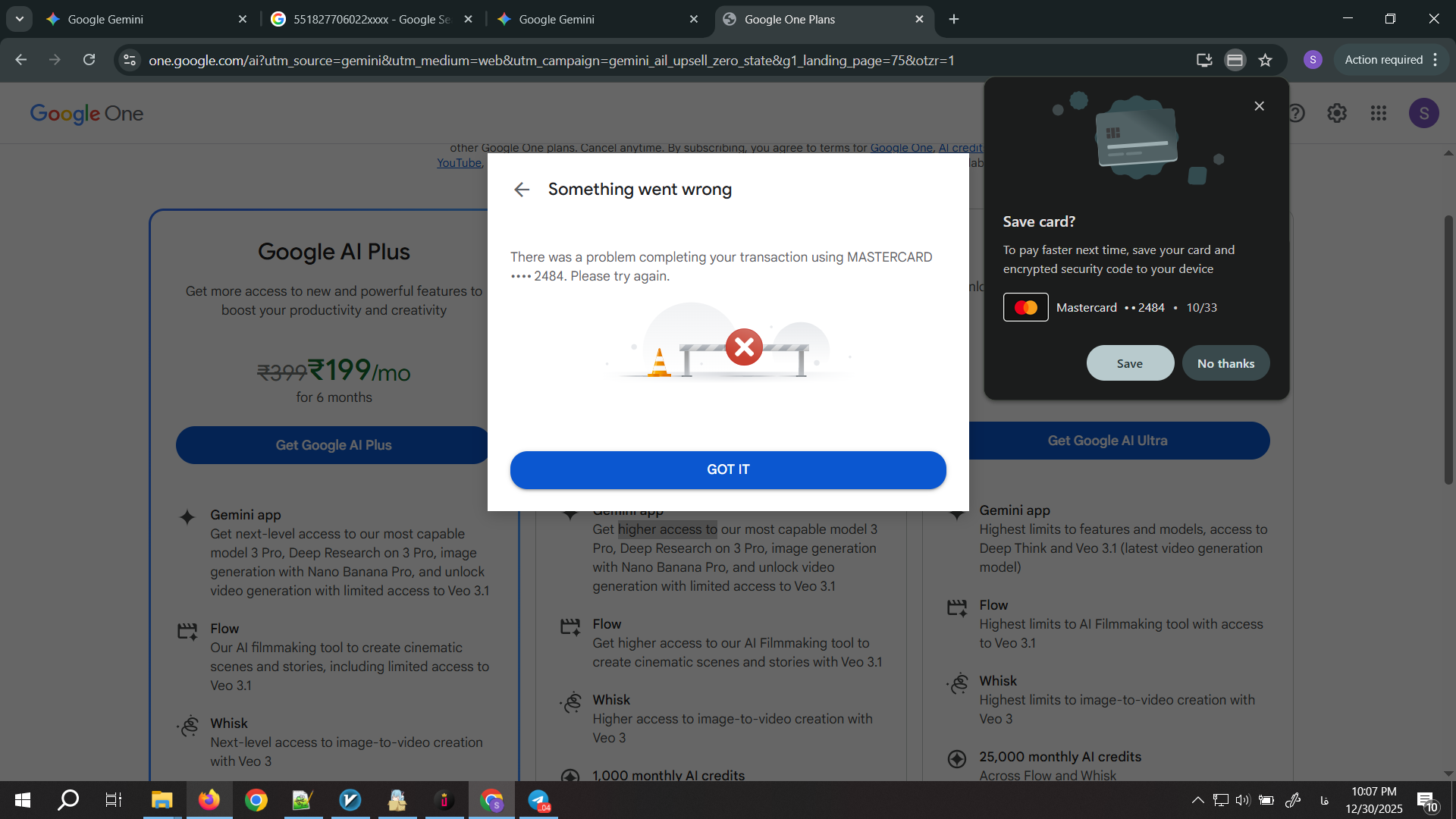Expand the tab search dropdown
The width and height of the screenshot is (1456, 819).
[19, 19]
